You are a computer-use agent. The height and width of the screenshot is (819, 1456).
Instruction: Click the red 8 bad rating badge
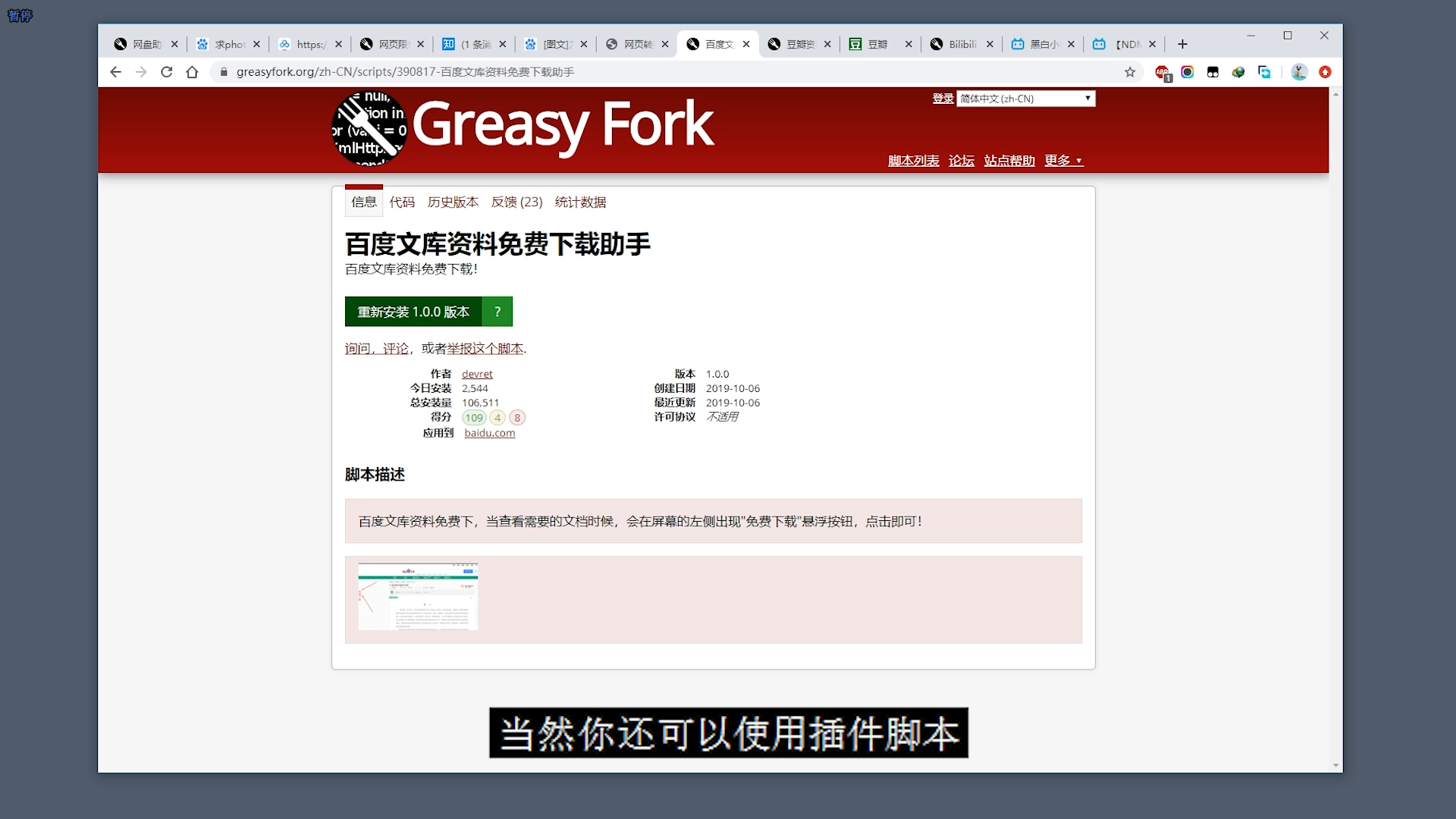[x=517, y=418]
